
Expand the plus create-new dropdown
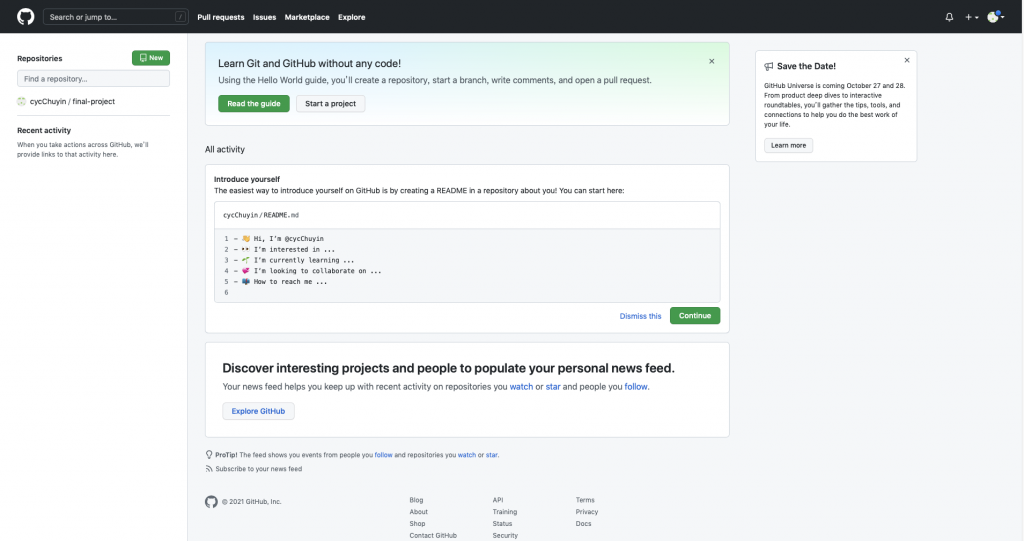971,17
